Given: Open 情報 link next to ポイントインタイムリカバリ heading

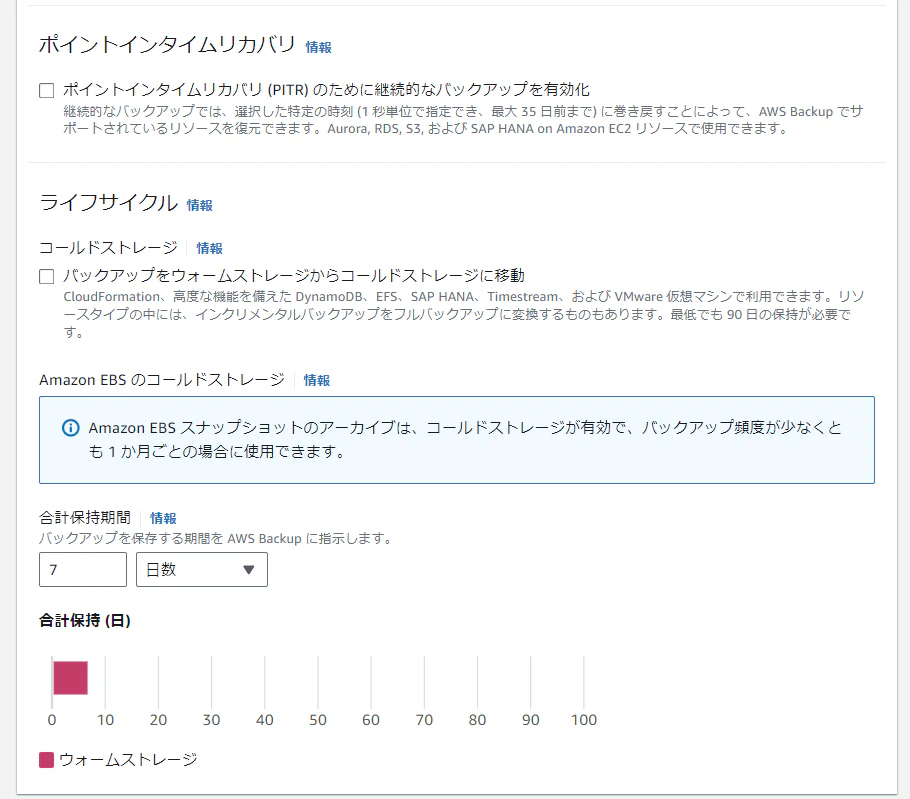Looking at the screenshot, I should coord(319,48).
